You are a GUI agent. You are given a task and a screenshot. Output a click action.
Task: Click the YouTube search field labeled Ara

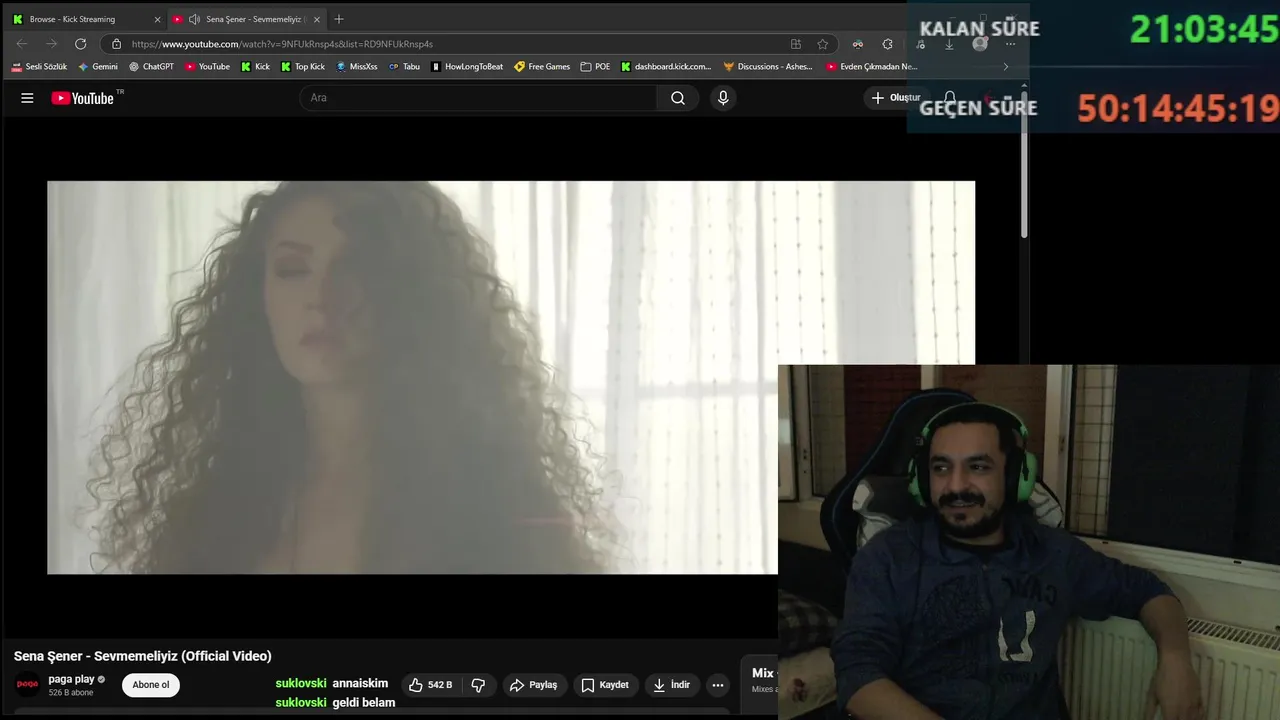coord(478,98)
